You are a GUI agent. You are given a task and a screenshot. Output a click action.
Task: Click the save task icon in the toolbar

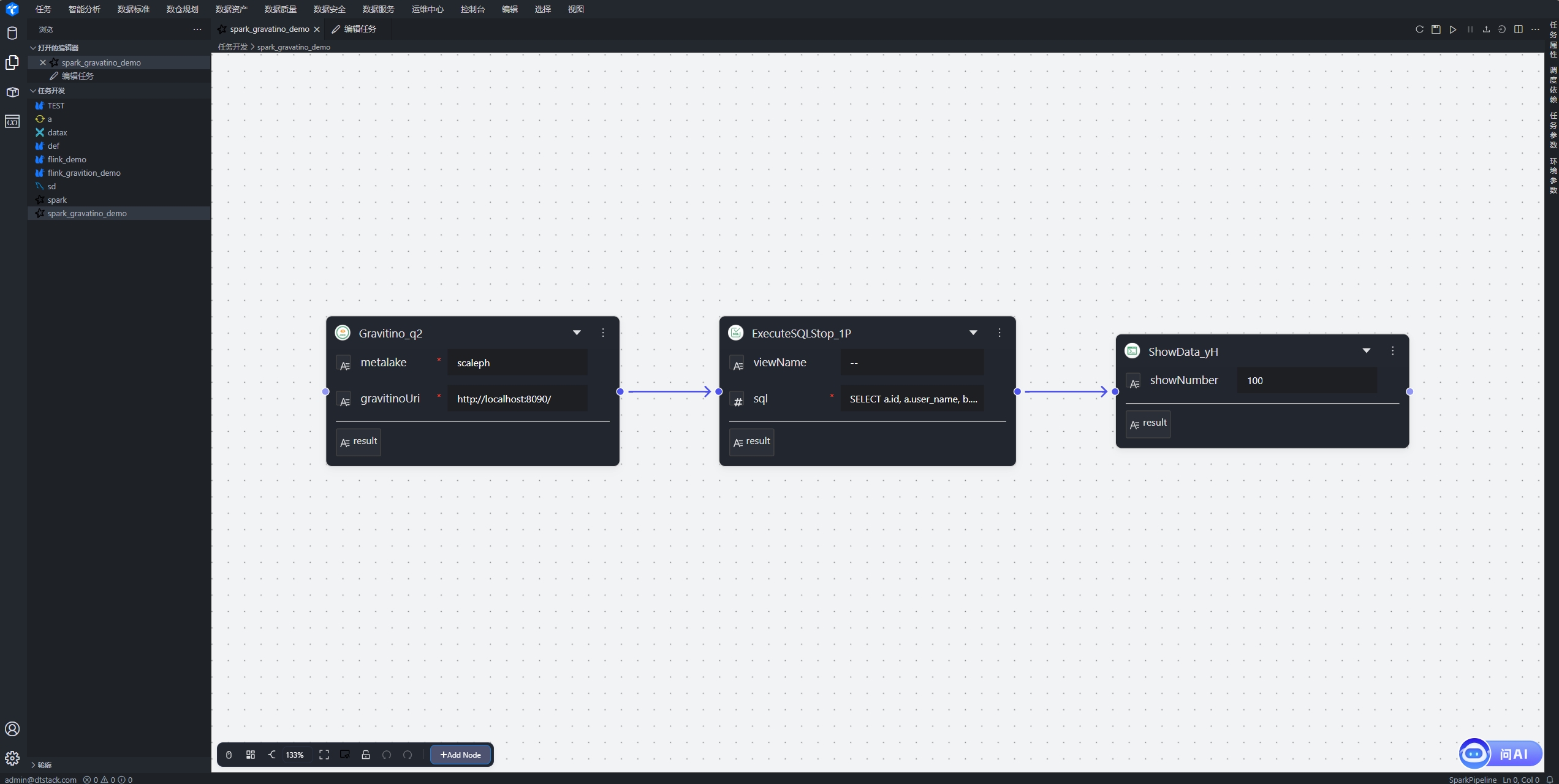click(1436, 29)
